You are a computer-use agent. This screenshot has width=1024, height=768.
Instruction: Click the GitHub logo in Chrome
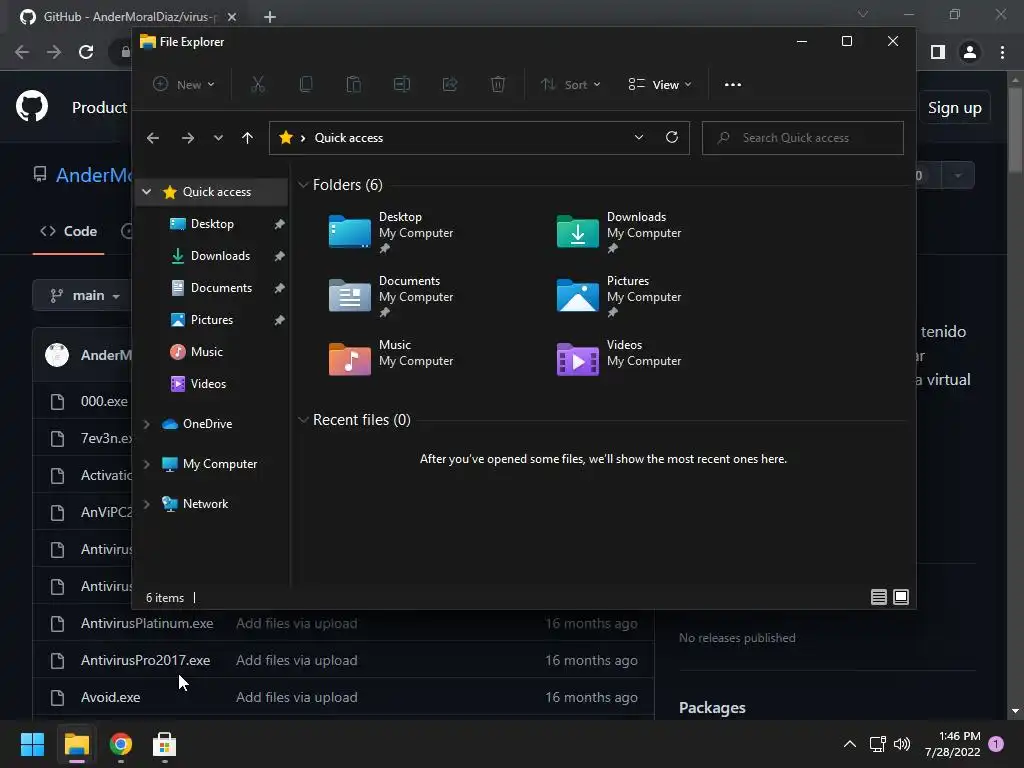pos(31,107)
